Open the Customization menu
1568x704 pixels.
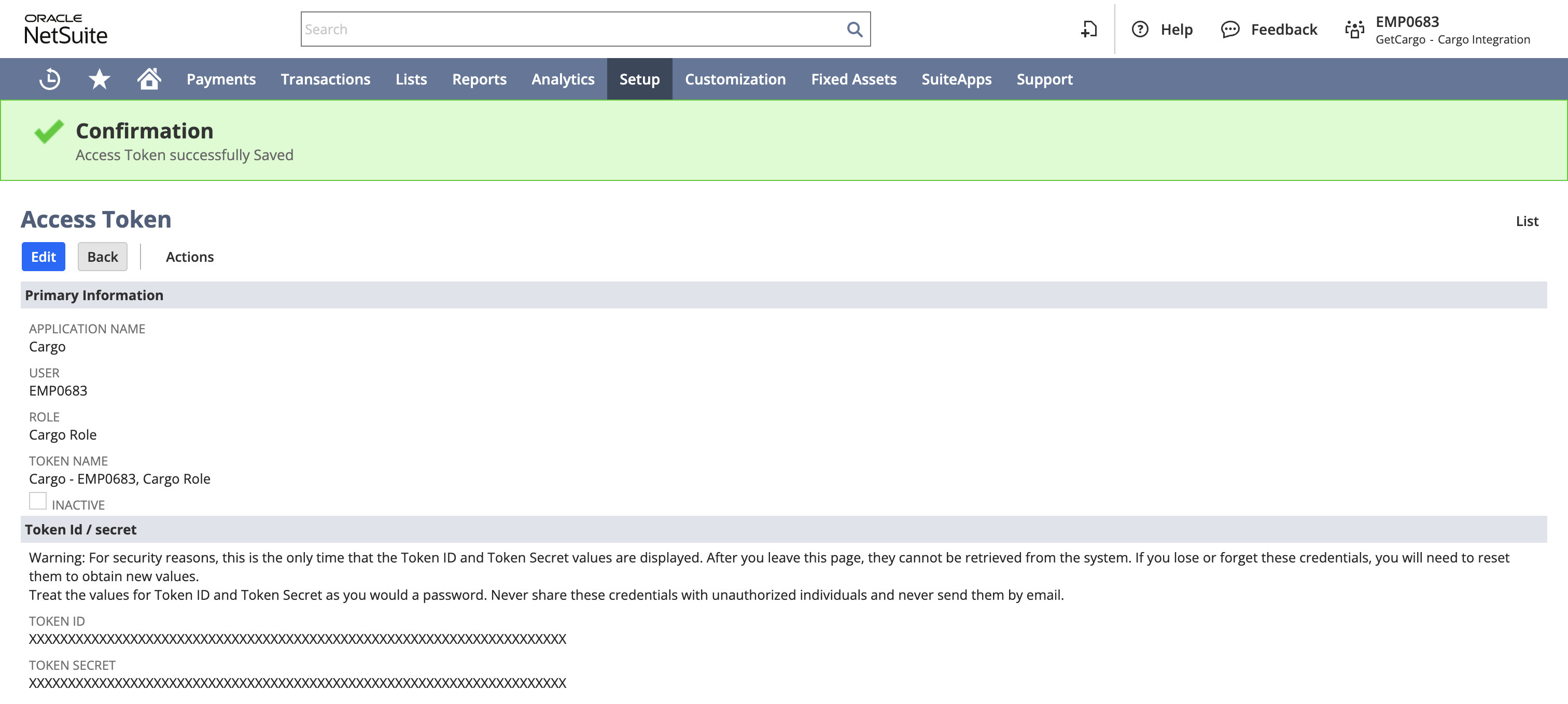click(x=735, y=79)
